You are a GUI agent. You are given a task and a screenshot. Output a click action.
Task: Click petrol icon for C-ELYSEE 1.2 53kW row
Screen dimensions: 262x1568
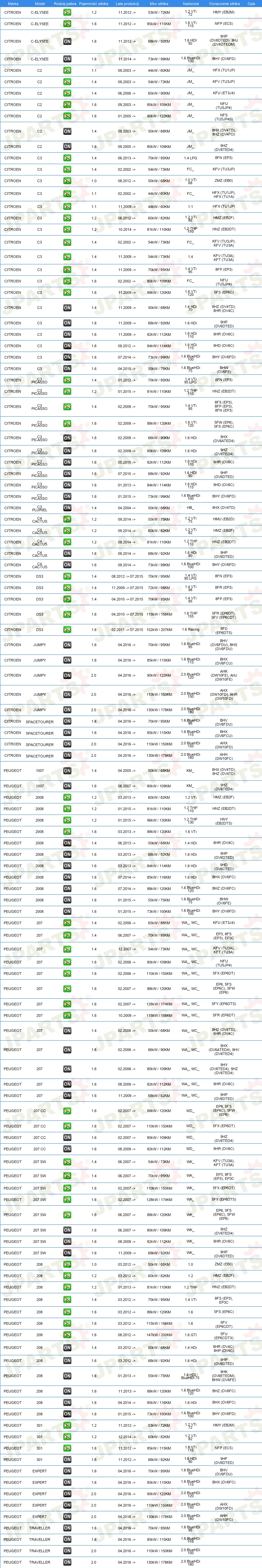click(x=67, y=12)
